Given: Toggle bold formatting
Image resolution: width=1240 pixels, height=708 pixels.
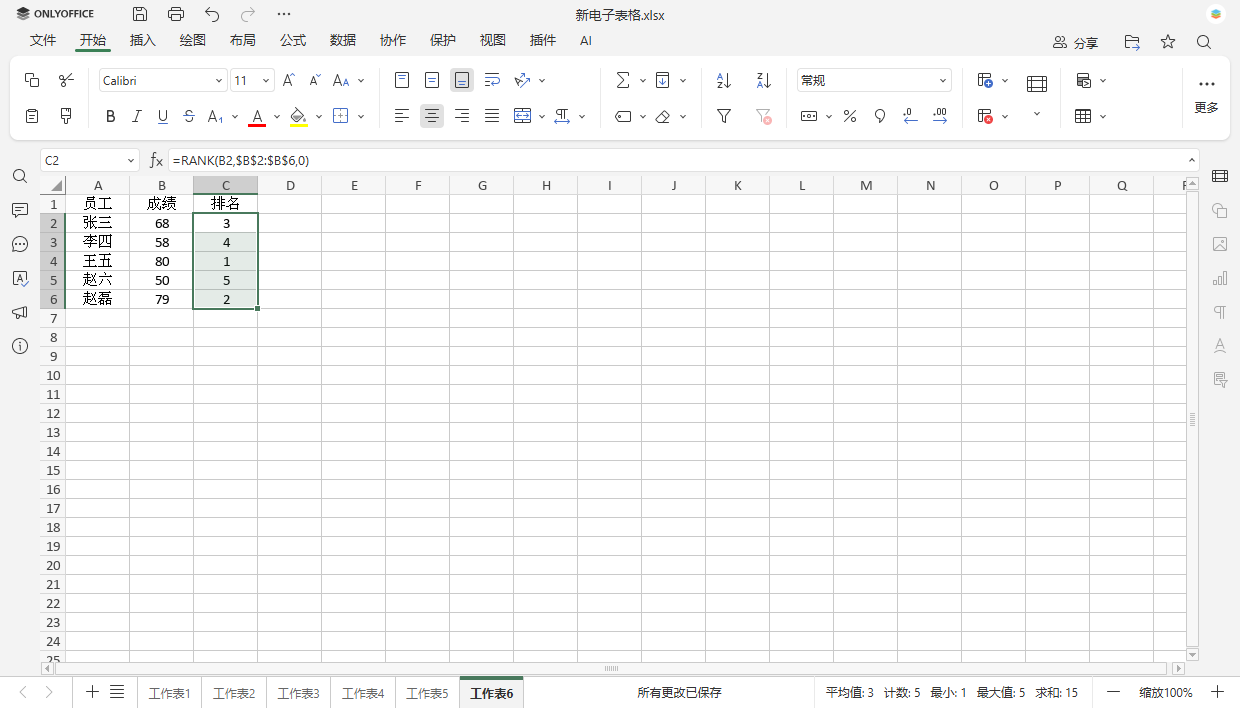Looking at the screenshot, I should click(x=110, y=116).
